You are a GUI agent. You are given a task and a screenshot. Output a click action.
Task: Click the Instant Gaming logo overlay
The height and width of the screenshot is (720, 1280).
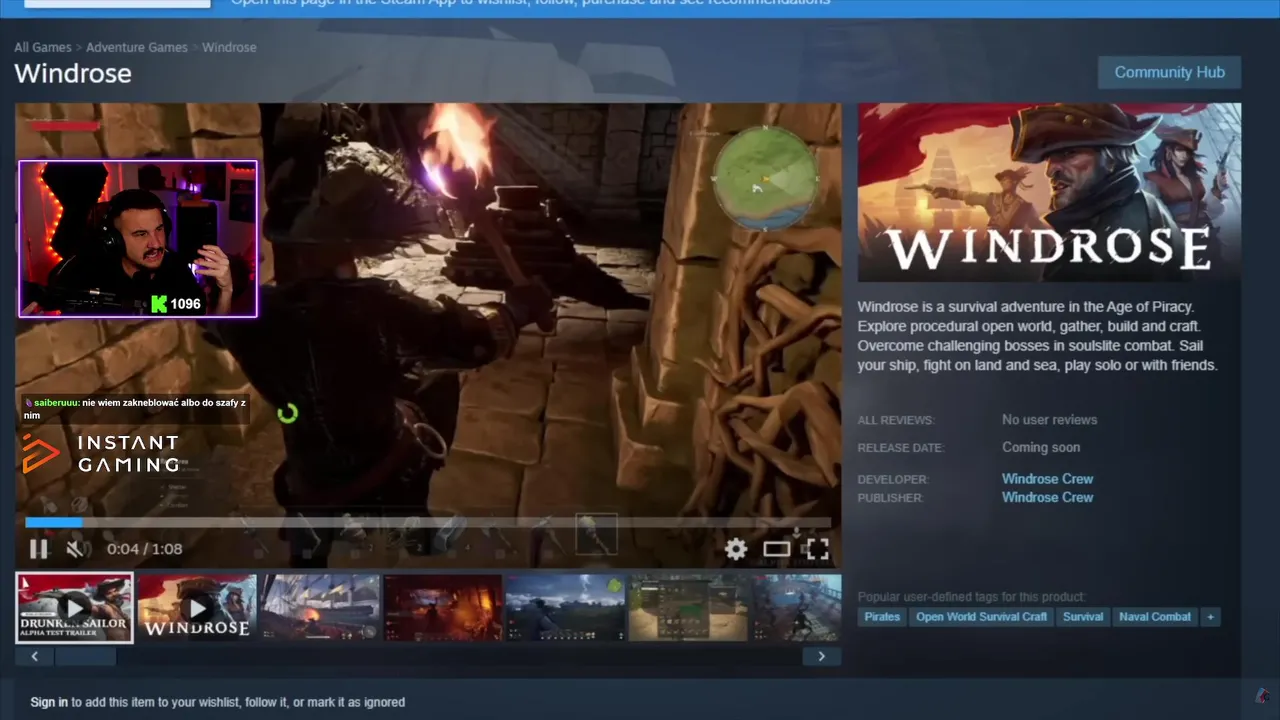coord(100,453)
